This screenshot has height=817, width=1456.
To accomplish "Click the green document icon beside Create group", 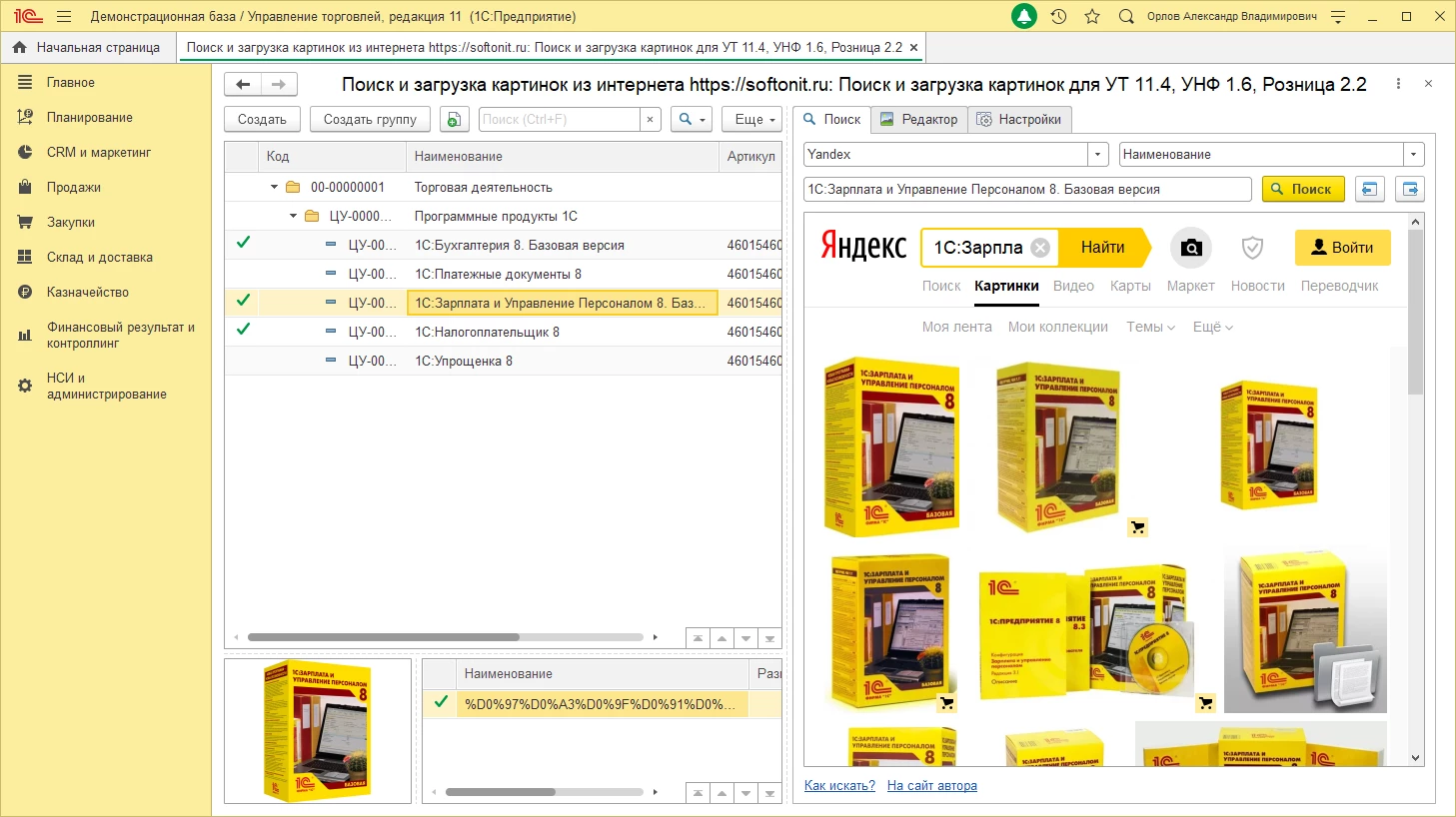I will [454, 119].
